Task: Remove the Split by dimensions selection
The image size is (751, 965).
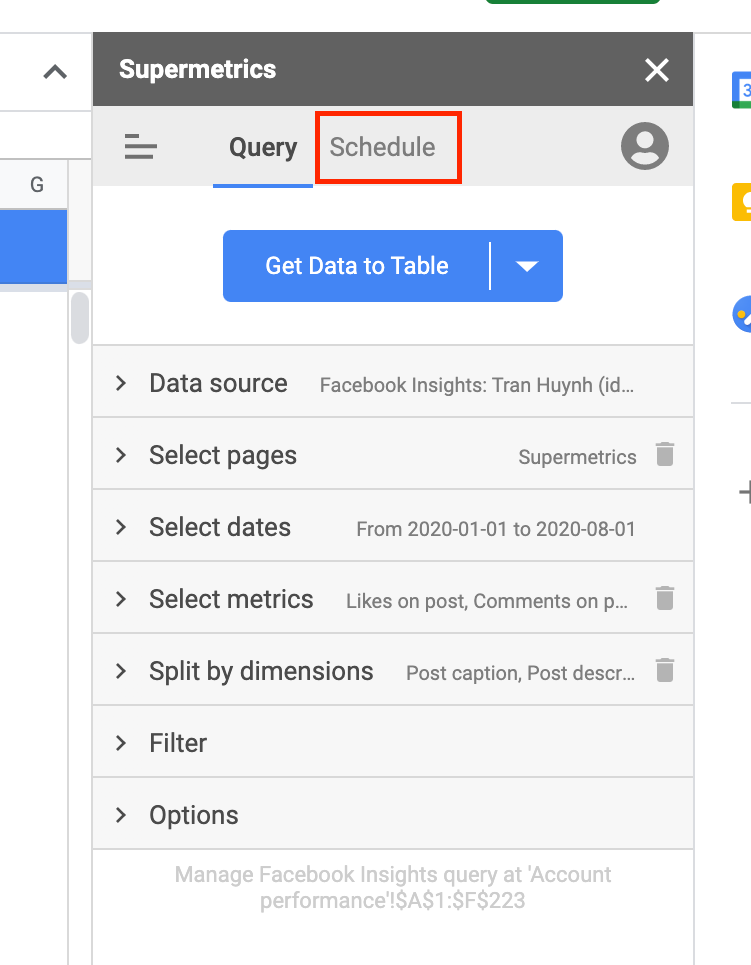Action: click(x=664, y=671)
